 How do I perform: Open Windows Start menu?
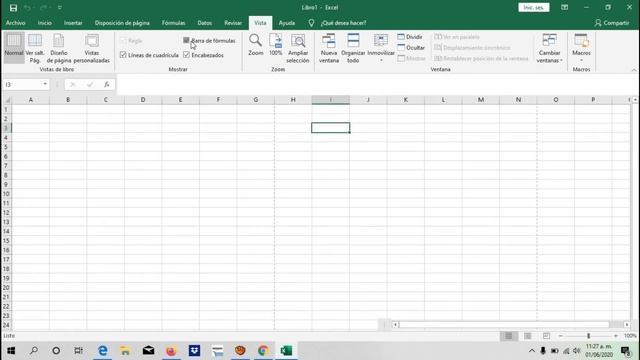[11, 350]
